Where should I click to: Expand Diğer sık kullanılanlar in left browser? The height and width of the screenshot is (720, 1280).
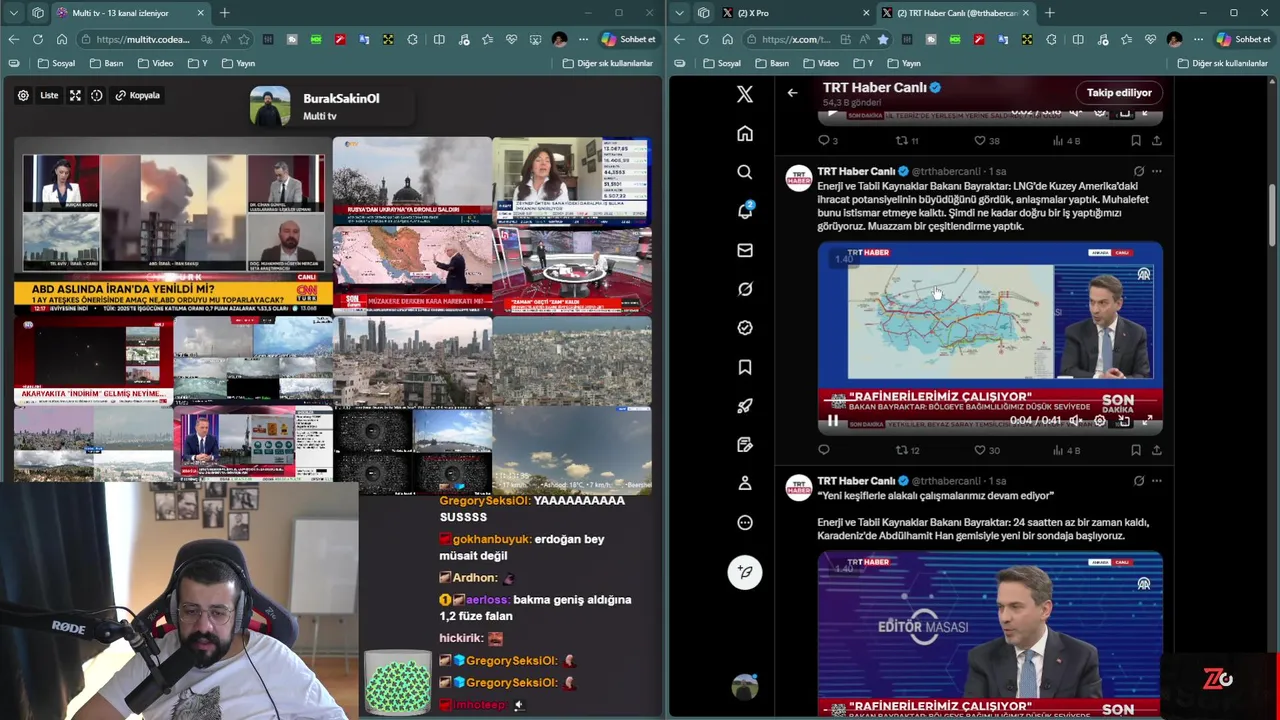(x=608, y=63)
